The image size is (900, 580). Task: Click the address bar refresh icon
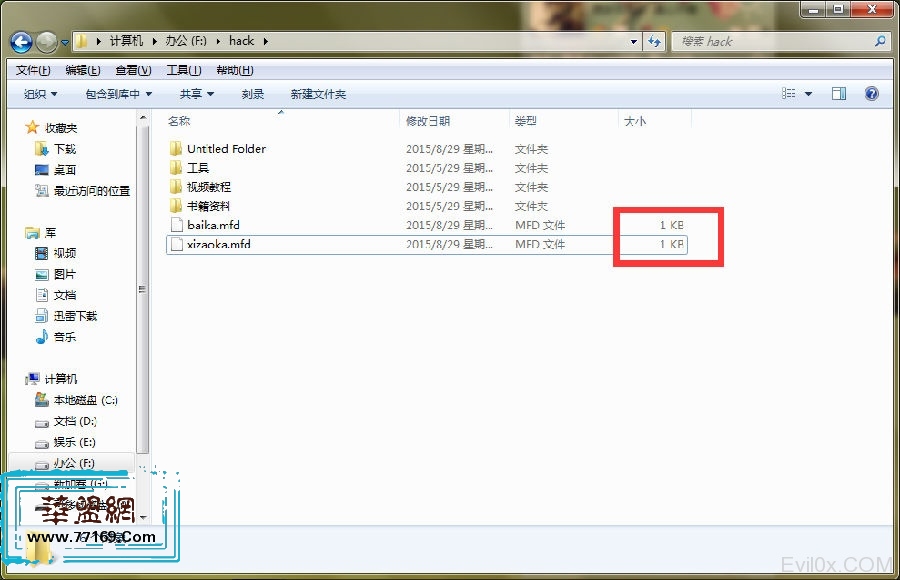655,42
